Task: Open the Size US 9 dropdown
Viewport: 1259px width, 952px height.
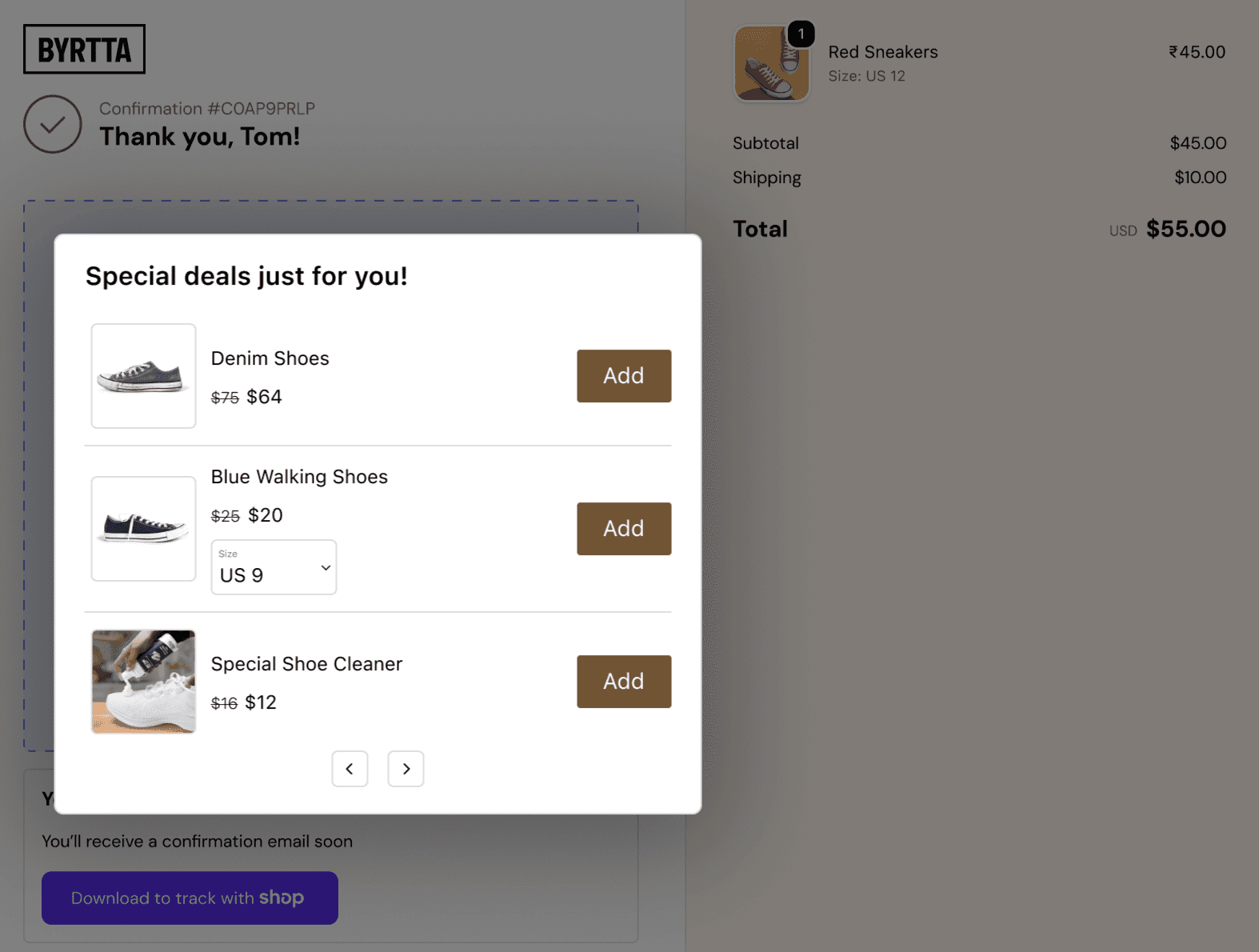Action: [274, 567]
